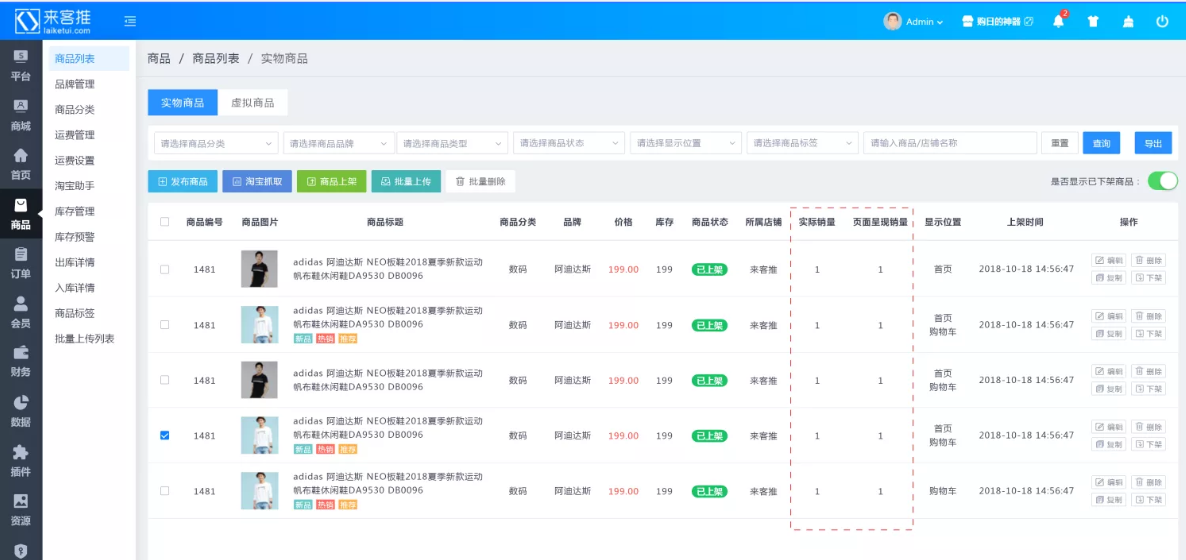Open the 请选择商品标签 dropdown
Viewport: 1186px width, 560px height.
[803, 143]
